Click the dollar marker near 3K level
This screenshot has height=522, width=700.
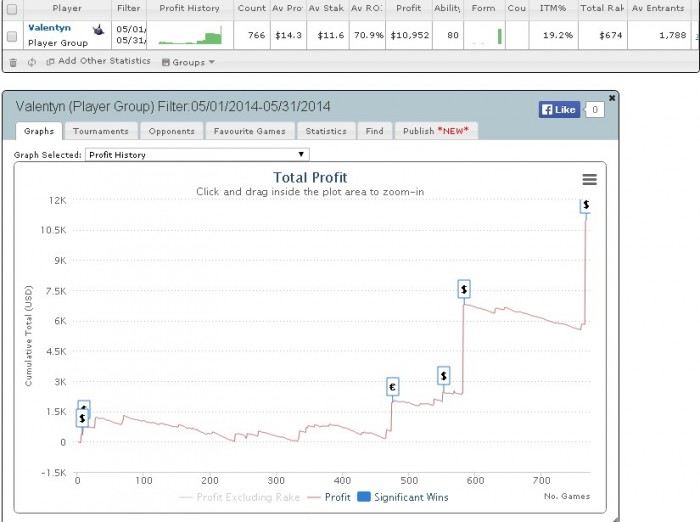click(443, 376)
